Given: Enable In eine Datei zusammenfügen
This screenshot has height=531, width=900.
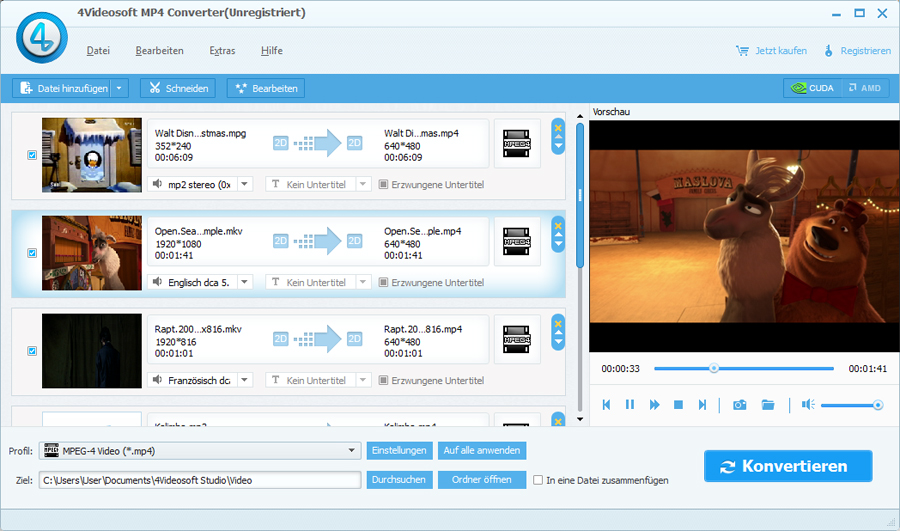Looking at the screenshot, I should (x=539, y=480).
